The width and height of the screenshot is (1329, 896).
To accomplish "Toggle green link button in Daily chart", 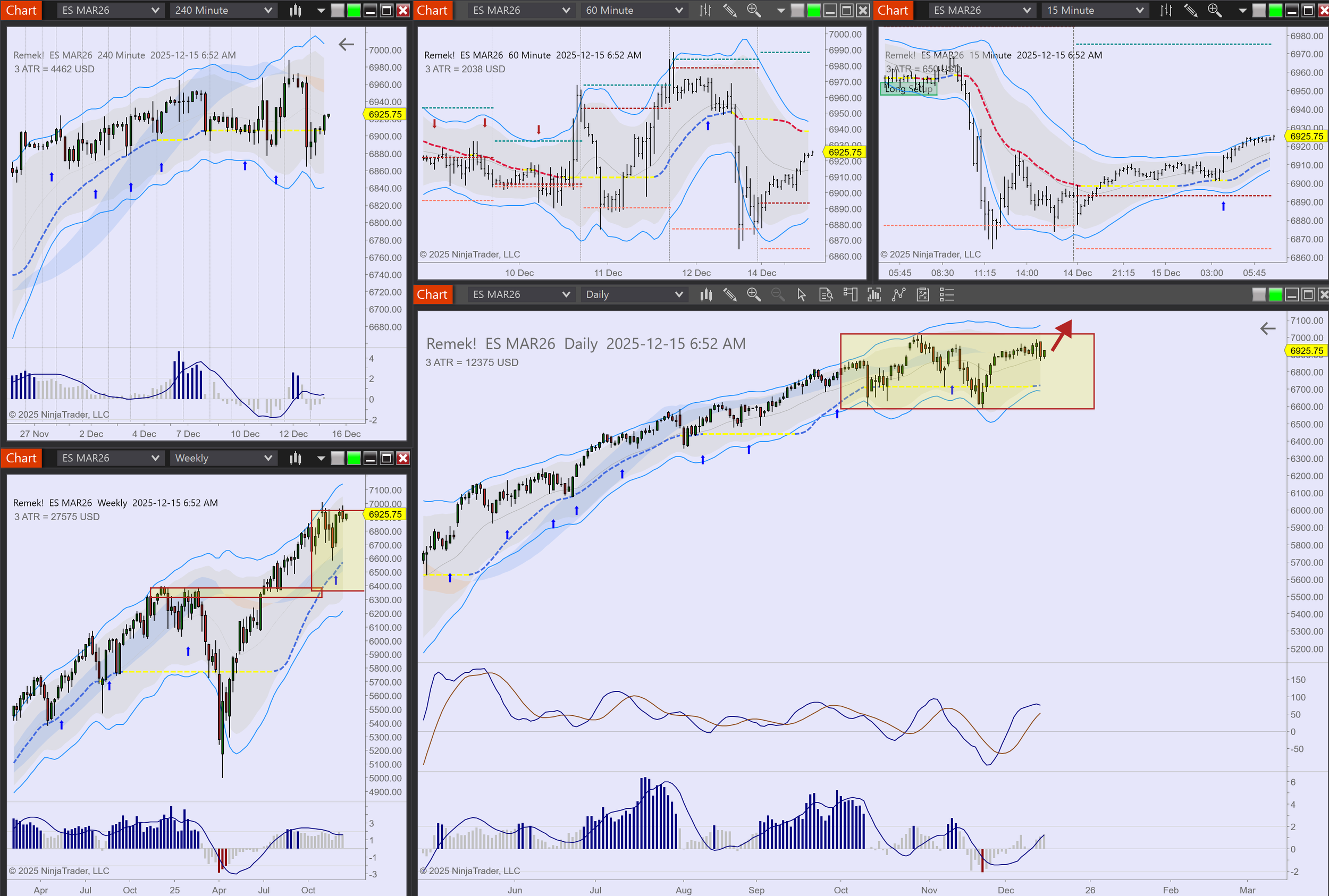I will pos(1275,295).
